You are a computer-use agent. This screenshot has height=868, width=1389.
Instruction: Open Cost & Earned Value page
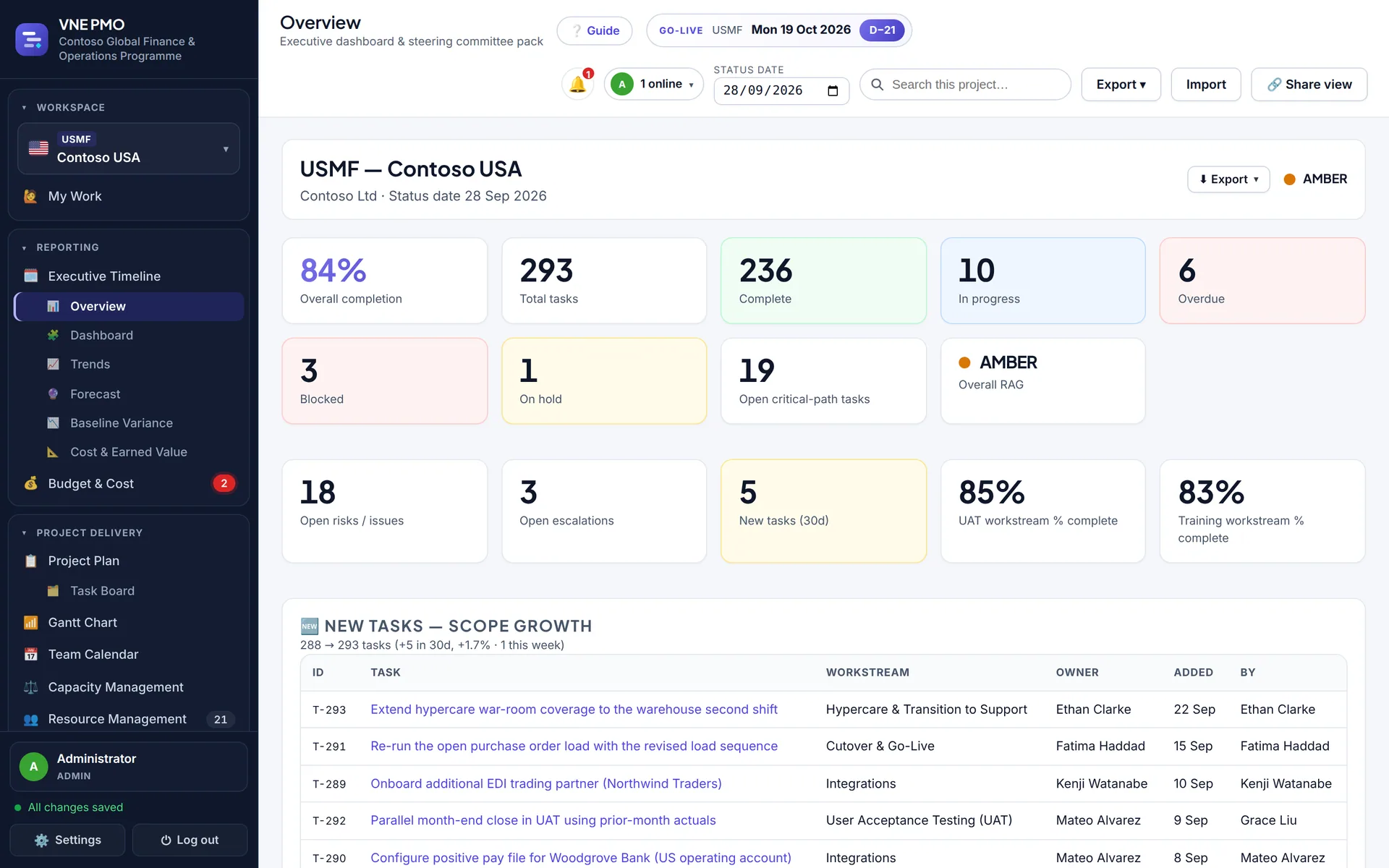[x=129, y=452]
